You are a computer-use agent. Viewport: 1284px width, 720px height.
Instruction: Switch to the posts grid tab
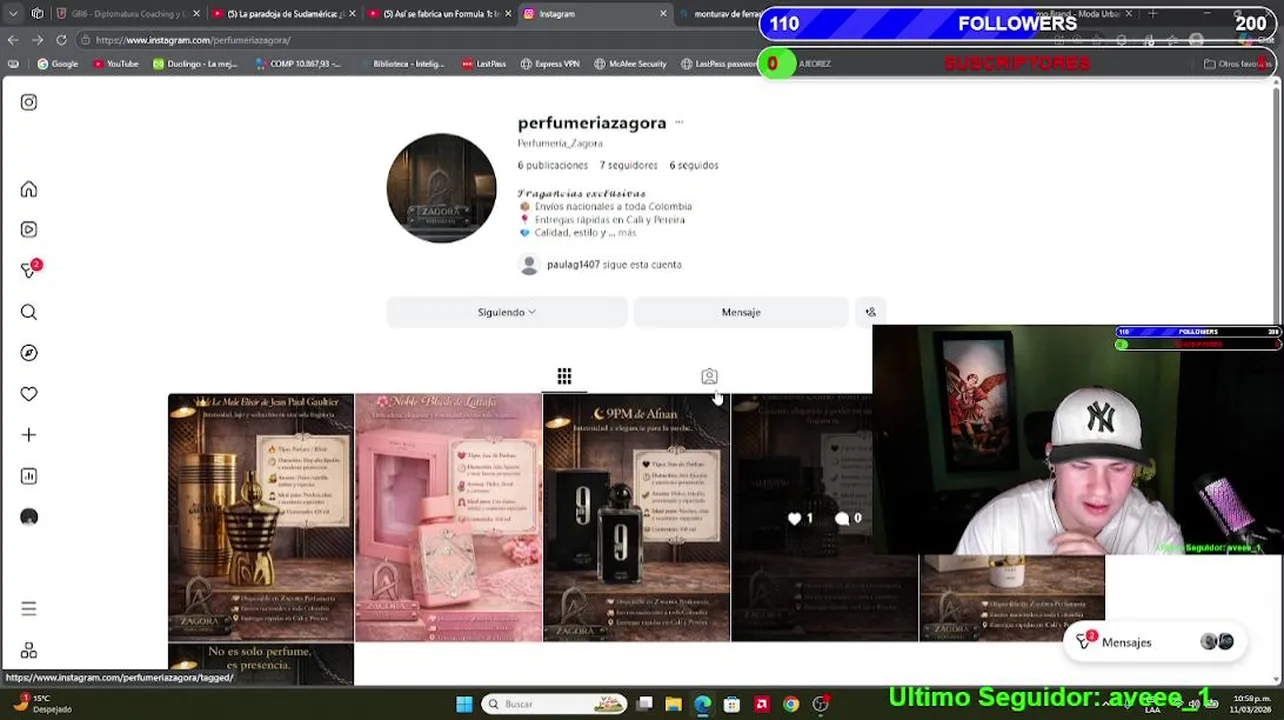[564, 376]
